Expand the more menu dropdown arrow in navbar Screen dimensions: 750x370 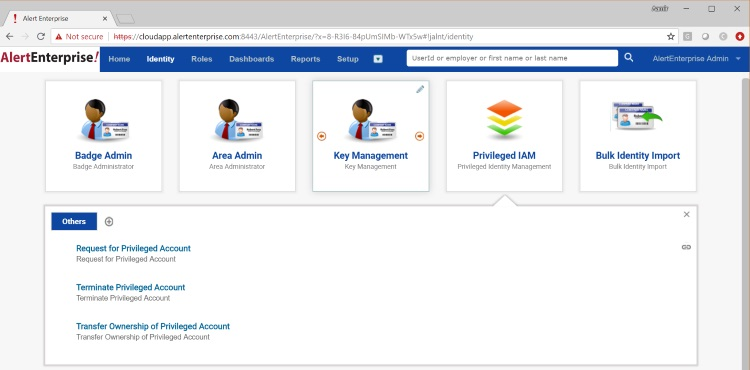point(378,59)
